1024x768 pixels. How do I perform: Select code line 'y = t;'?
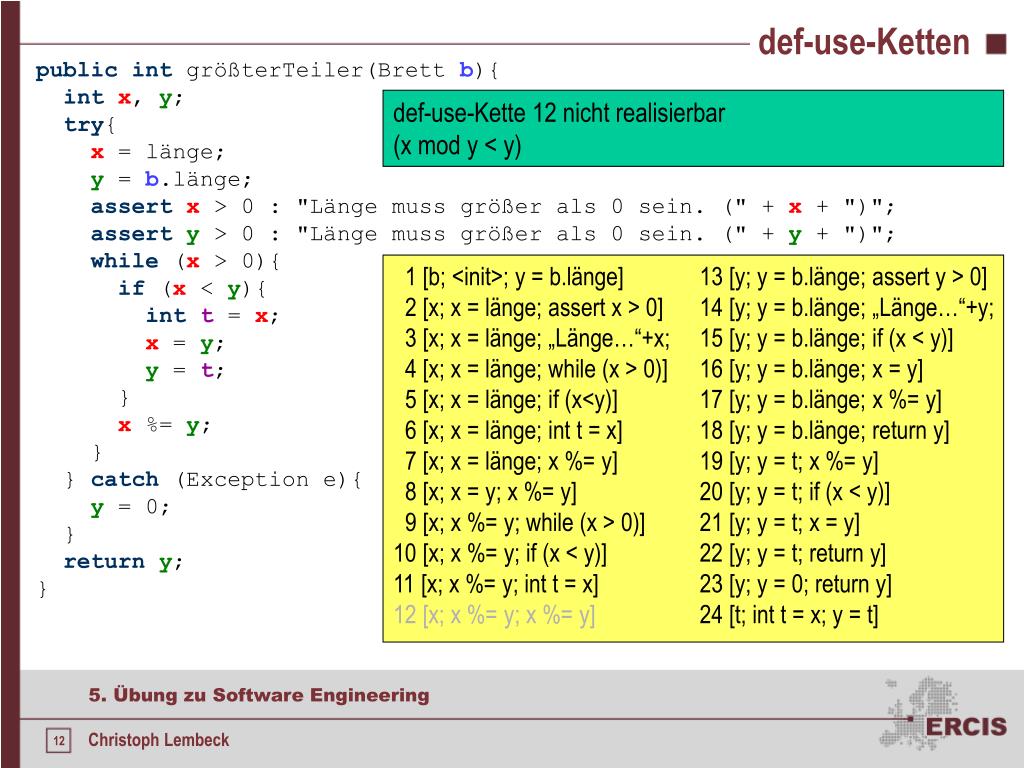click(x=185, y=371)
